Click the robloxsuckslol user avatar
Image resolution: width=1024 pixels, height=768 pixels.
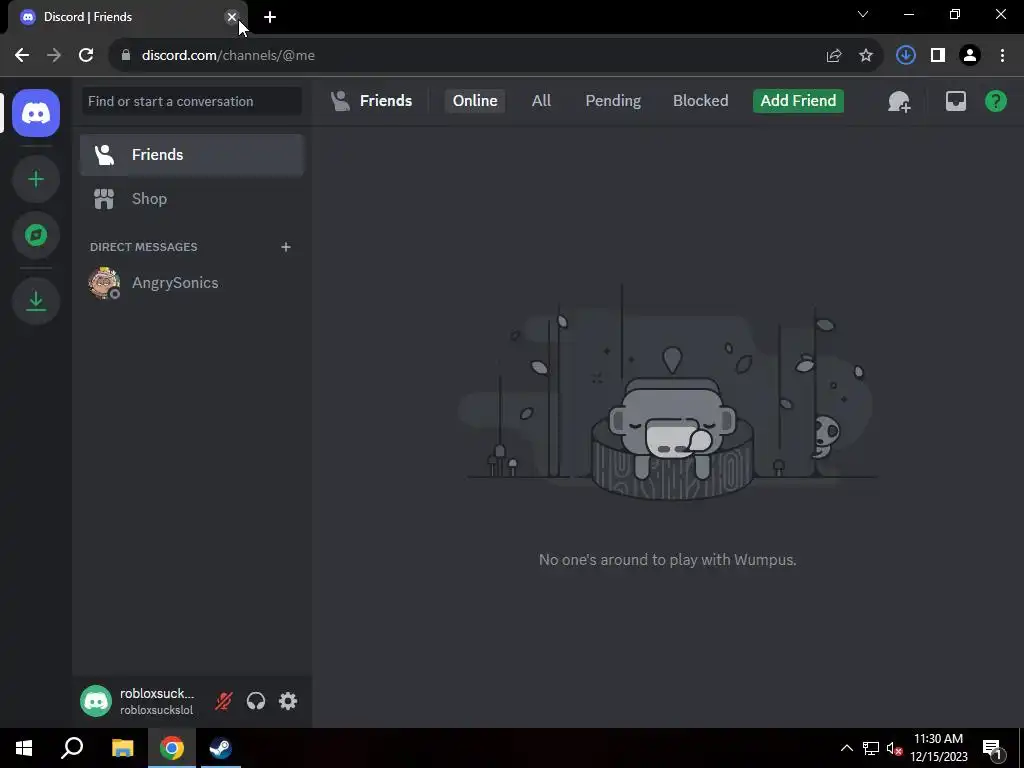[96, 701]
